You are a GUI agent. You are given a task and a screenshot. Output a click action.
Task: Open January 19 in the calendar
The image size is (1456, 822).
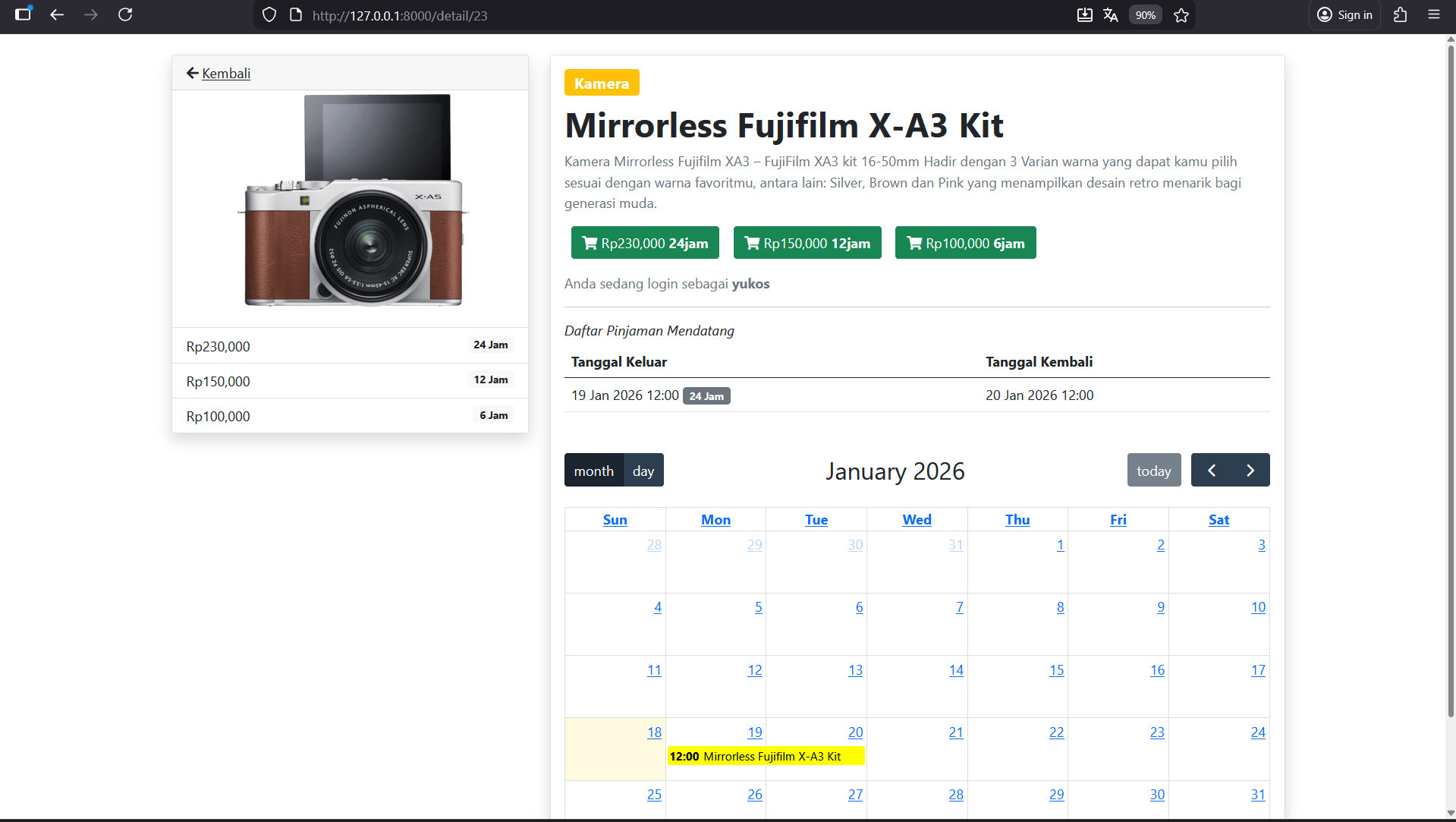pyautogui.click(x=755, y=732)
